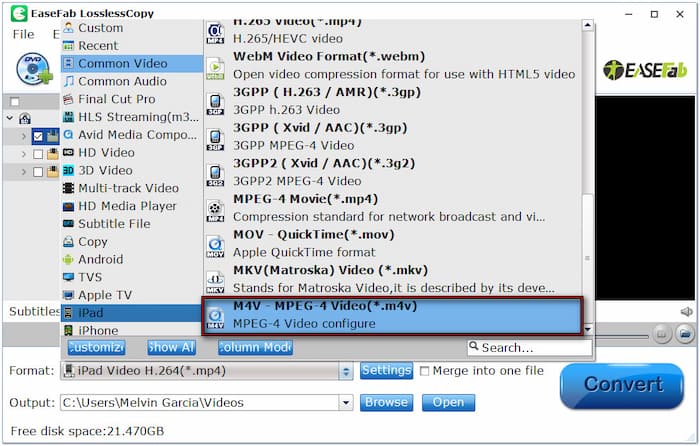Image resolution: width=700 pixels, height=446 pixels.
Task: Select Common Video category
Action: [132, 63]
